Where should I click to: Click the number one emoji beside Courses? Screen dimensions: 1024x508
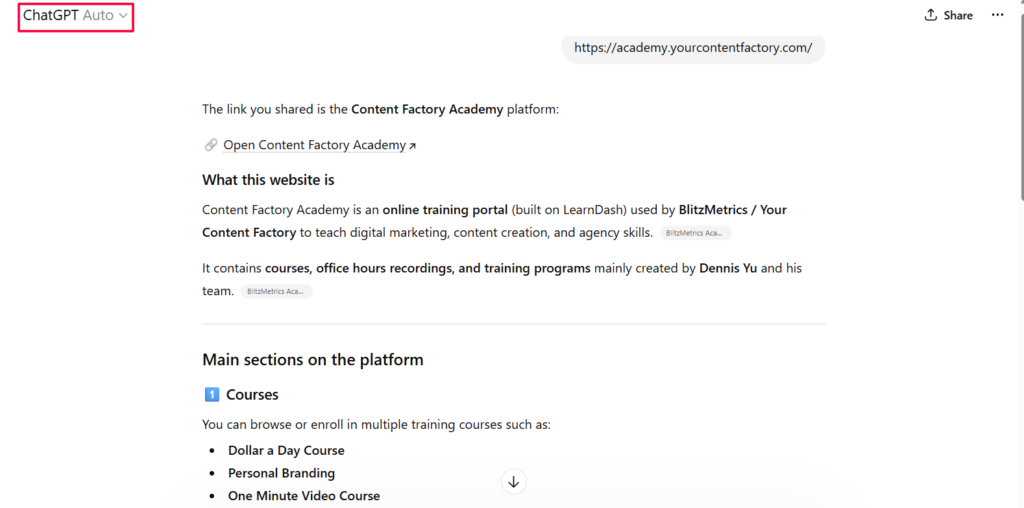(x=211, y=395)
